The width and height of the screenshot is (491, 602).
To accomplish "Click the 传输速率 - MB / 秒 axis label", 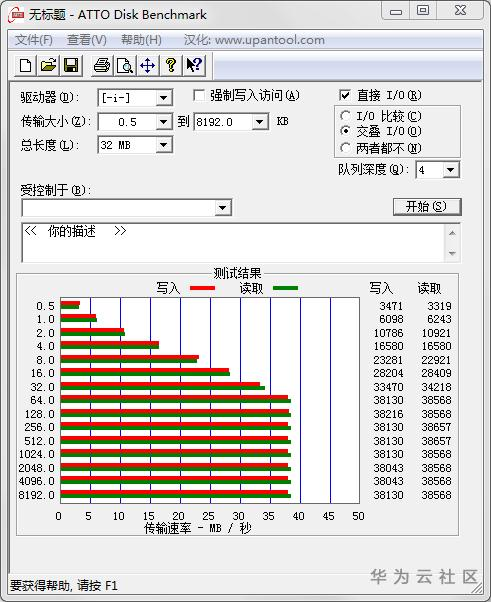I will point(198,528).
